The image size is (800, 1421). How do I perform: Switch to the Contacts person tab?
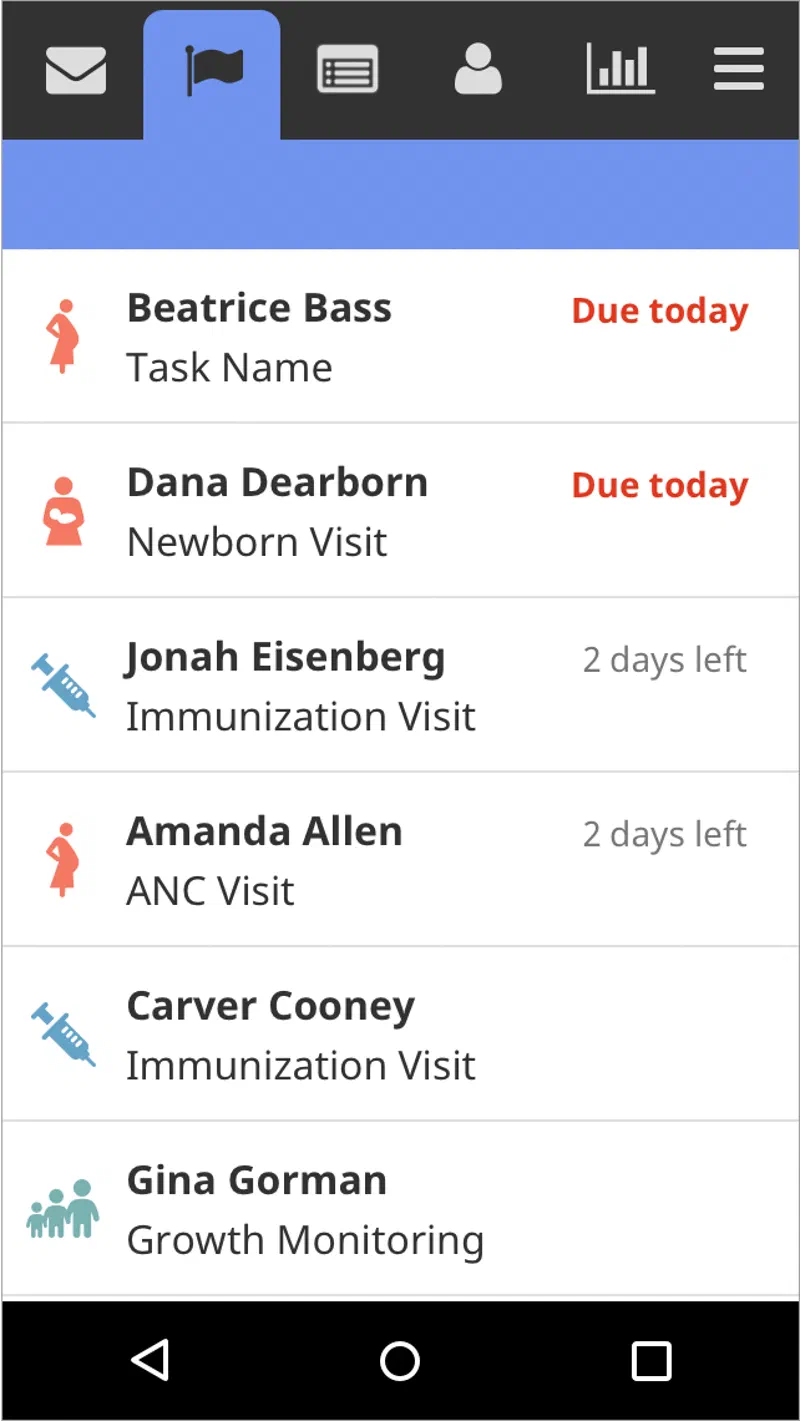coord(478,71)
